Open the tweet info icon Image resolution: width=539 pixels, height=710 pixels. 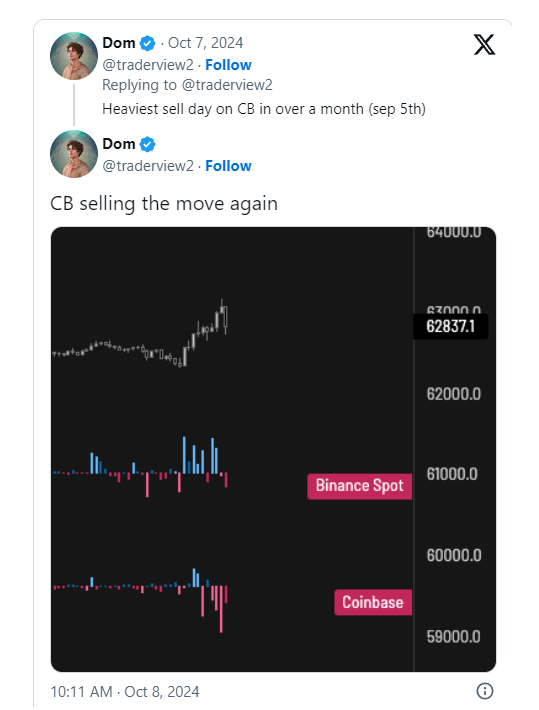point(485,691)
